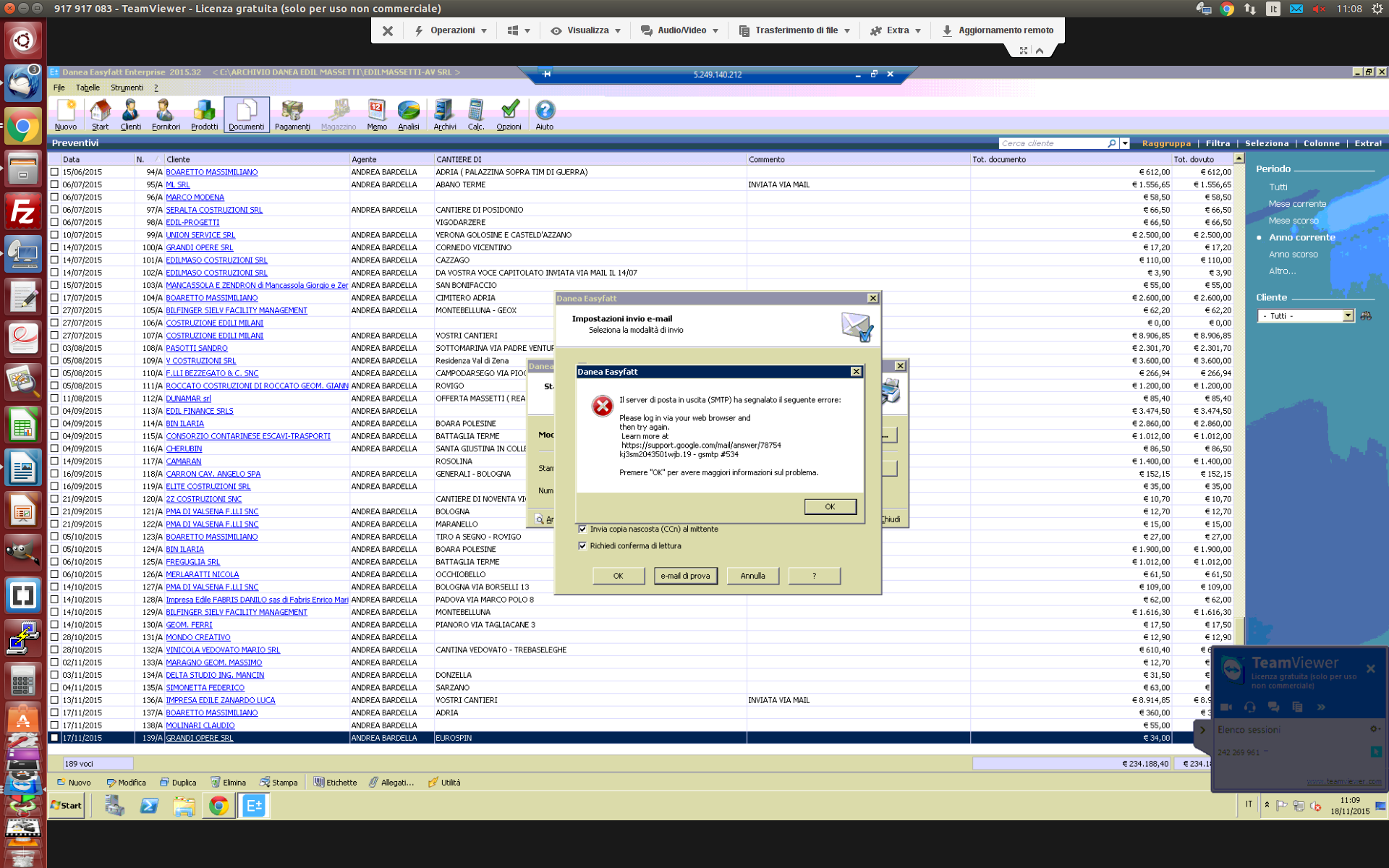Open the TeamViewer Extra dropdown
The image size is (1389, 868).
(x=896, y=30)
